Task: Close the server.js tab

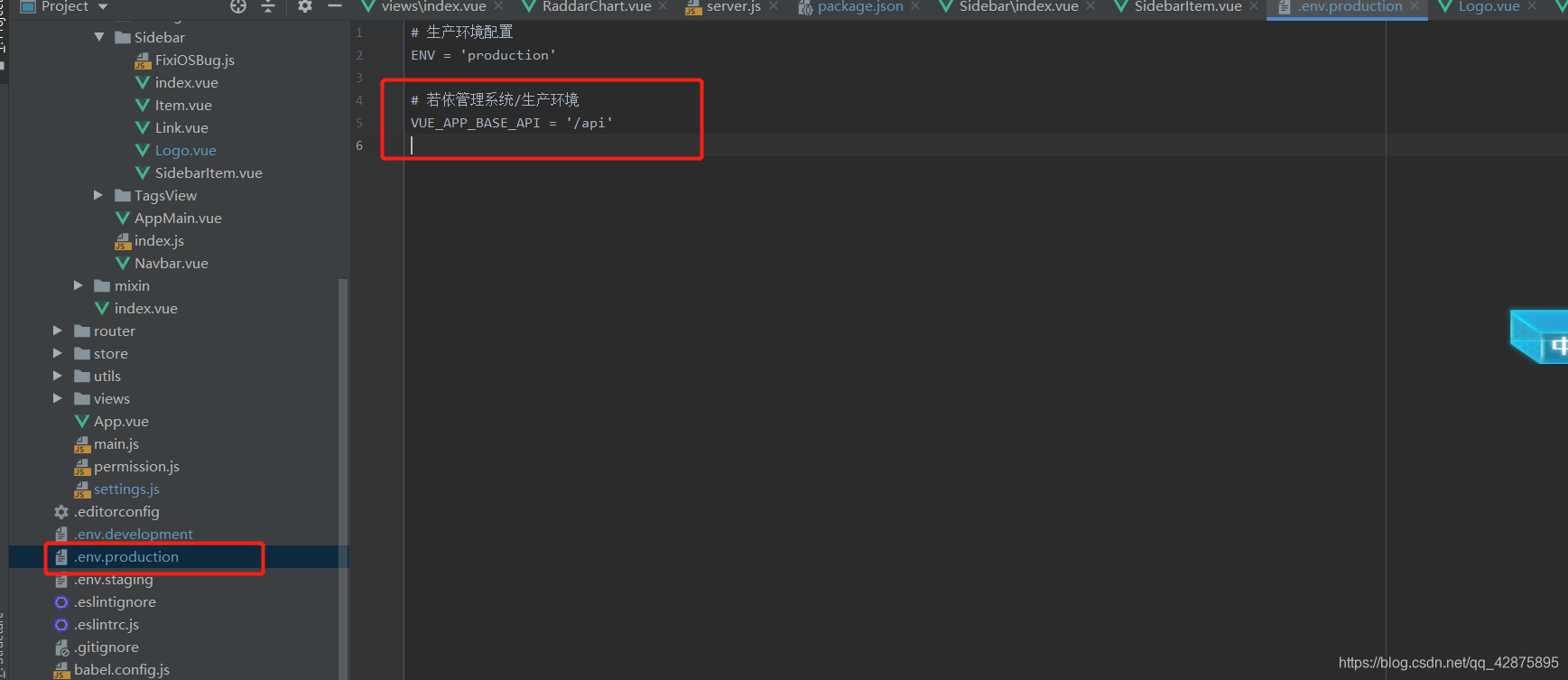Action: pyautogui.click(x=774, y=6)
